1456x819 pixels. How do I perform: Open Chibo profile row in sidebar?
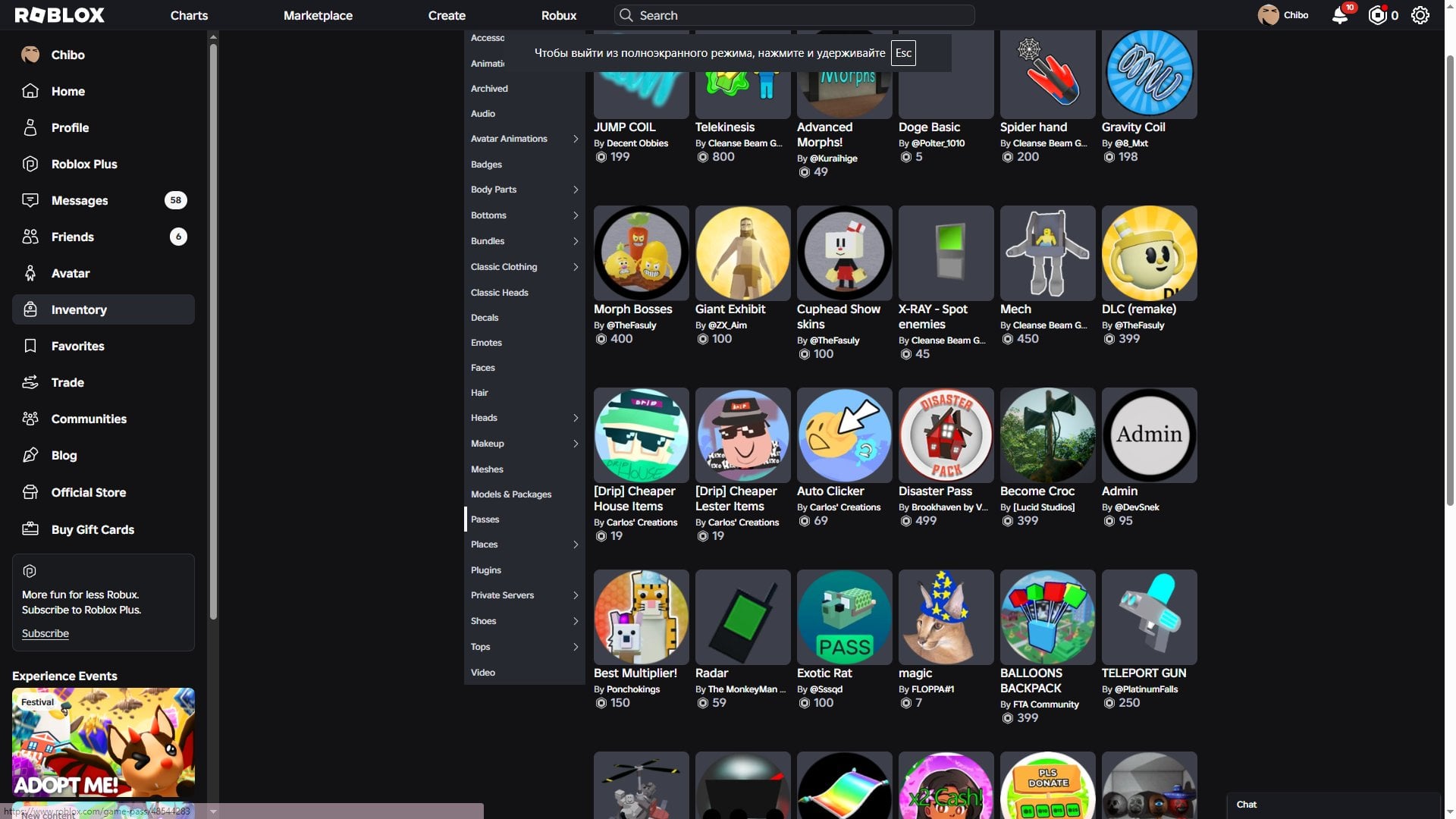pos(103,55)
